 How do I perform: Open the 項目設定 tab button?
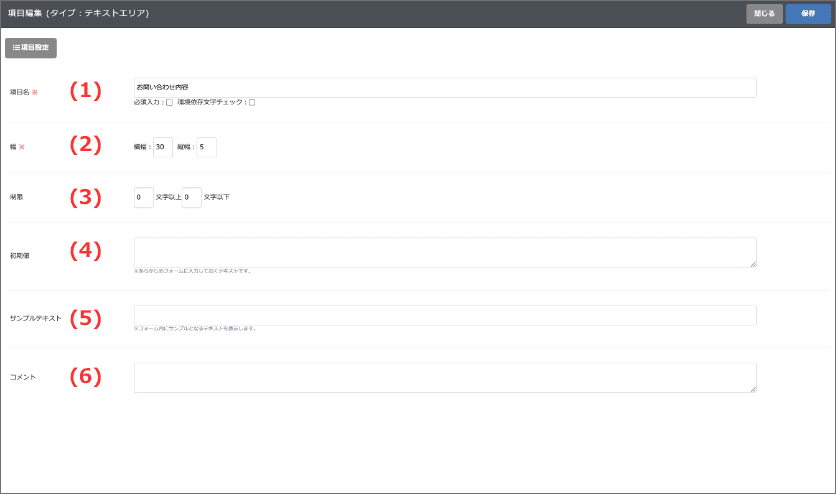[x=31, y=47]
